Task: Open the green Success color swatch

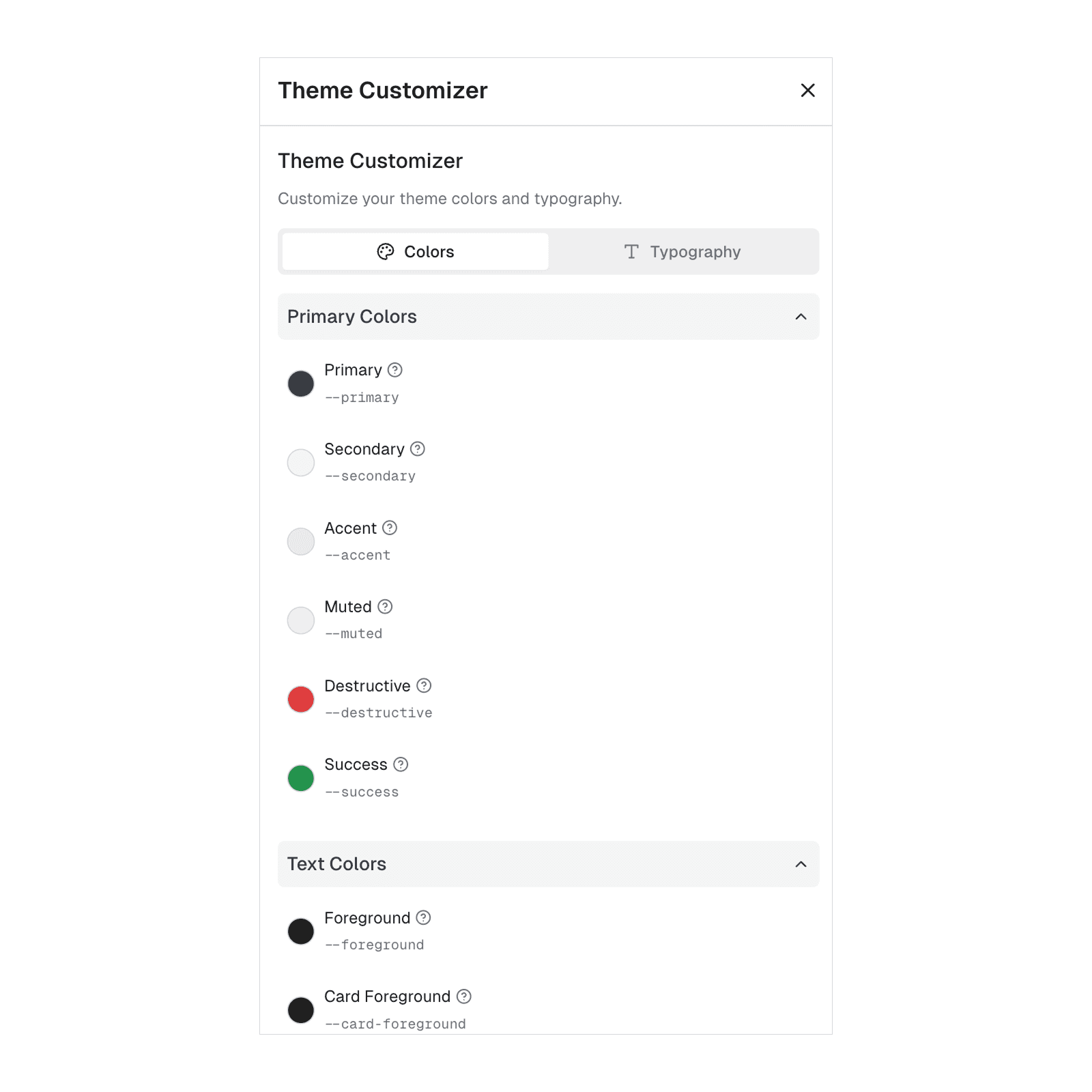Action: pyautogui.click(x=301, y=778)
